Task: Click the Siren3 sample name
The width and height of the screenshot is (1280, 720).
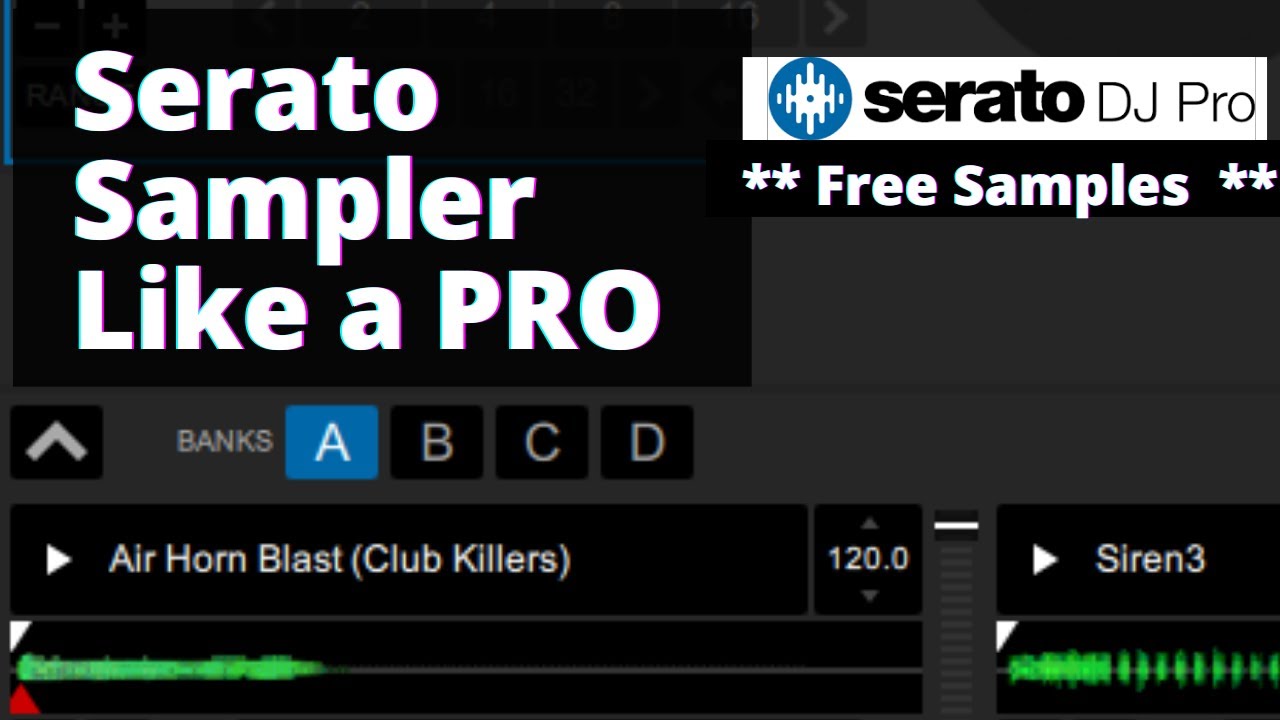Action: (x=1150, y=559)
